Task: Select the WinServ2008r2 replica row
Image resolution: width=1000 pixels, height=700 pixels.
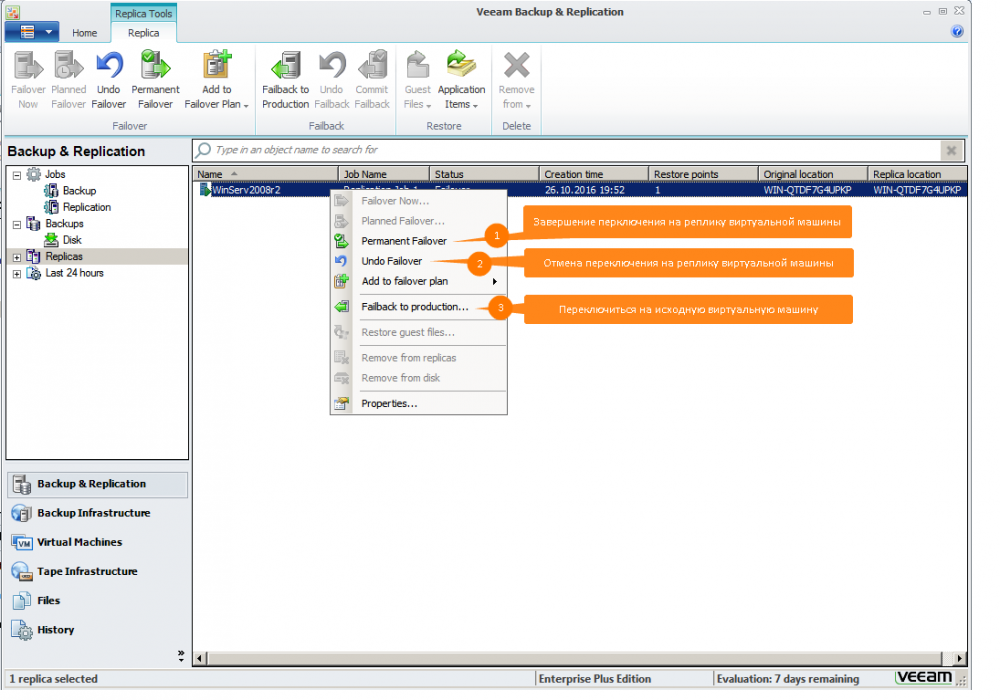Action: (x=580, y=190)
